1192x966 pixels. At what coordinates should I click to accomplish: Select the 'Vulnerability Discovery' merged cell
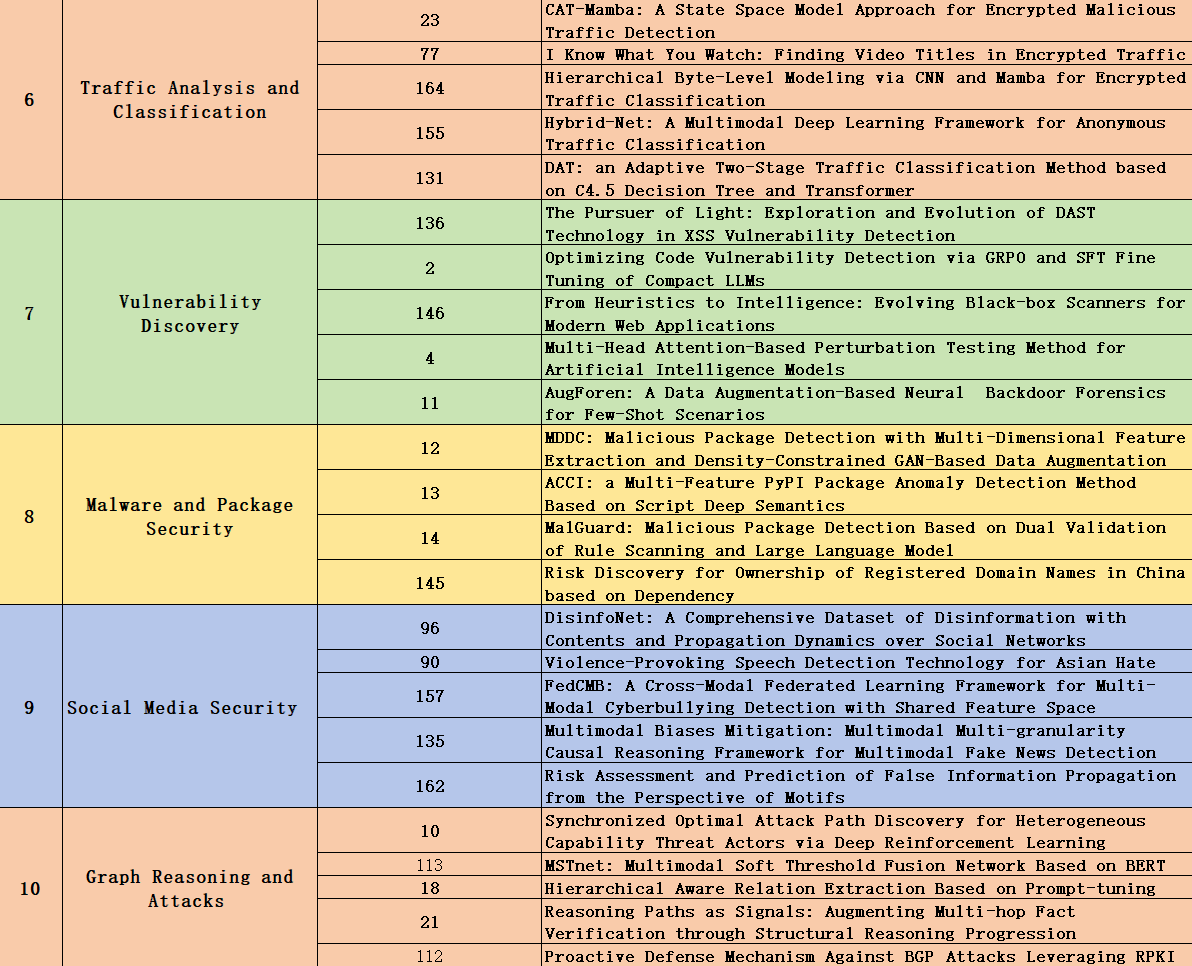tap(190, 313)
